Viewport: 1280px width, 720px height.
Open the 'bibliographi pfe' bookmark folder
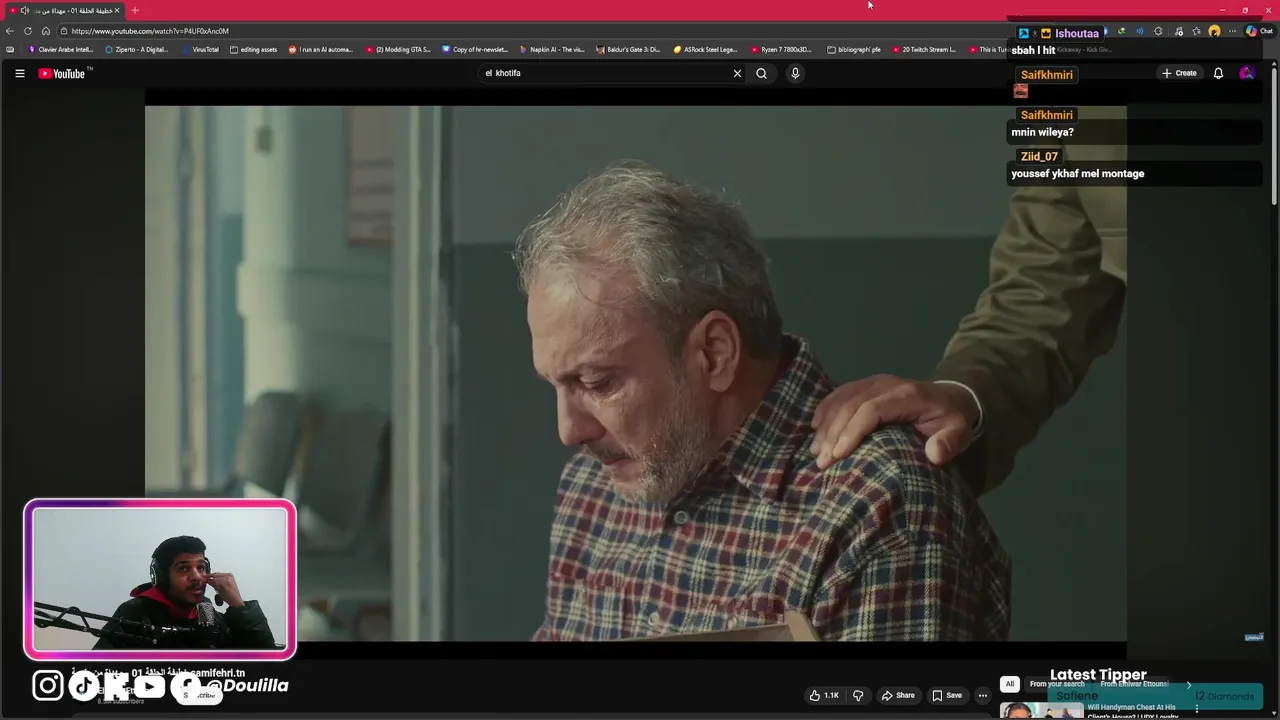pyautogui.click(x=855, y=49)
